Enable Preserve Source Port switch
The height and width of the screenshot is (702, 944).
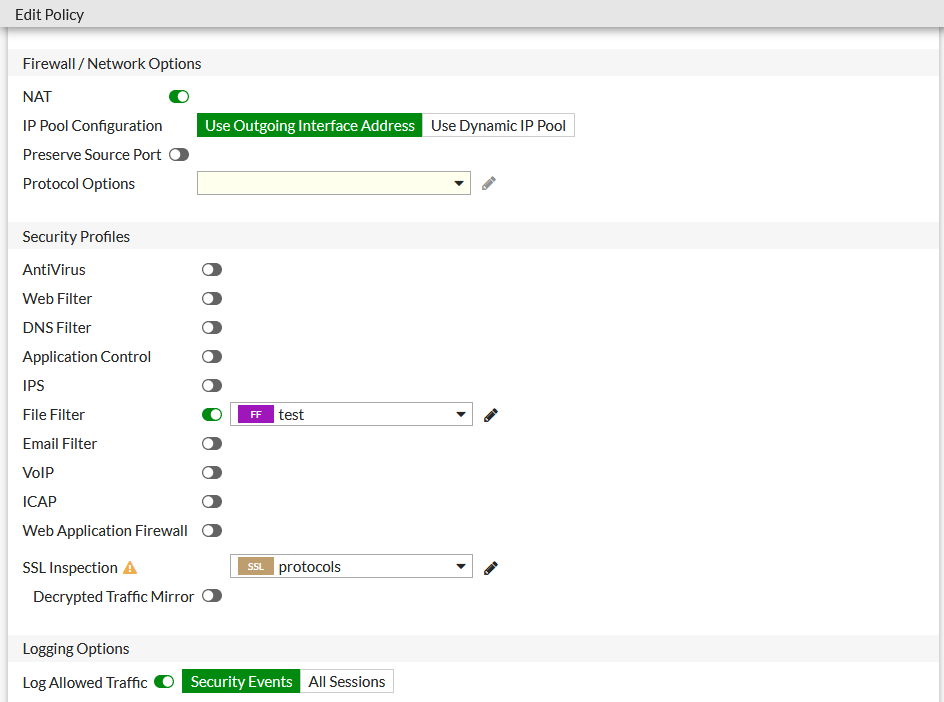(x=179, y=155)
